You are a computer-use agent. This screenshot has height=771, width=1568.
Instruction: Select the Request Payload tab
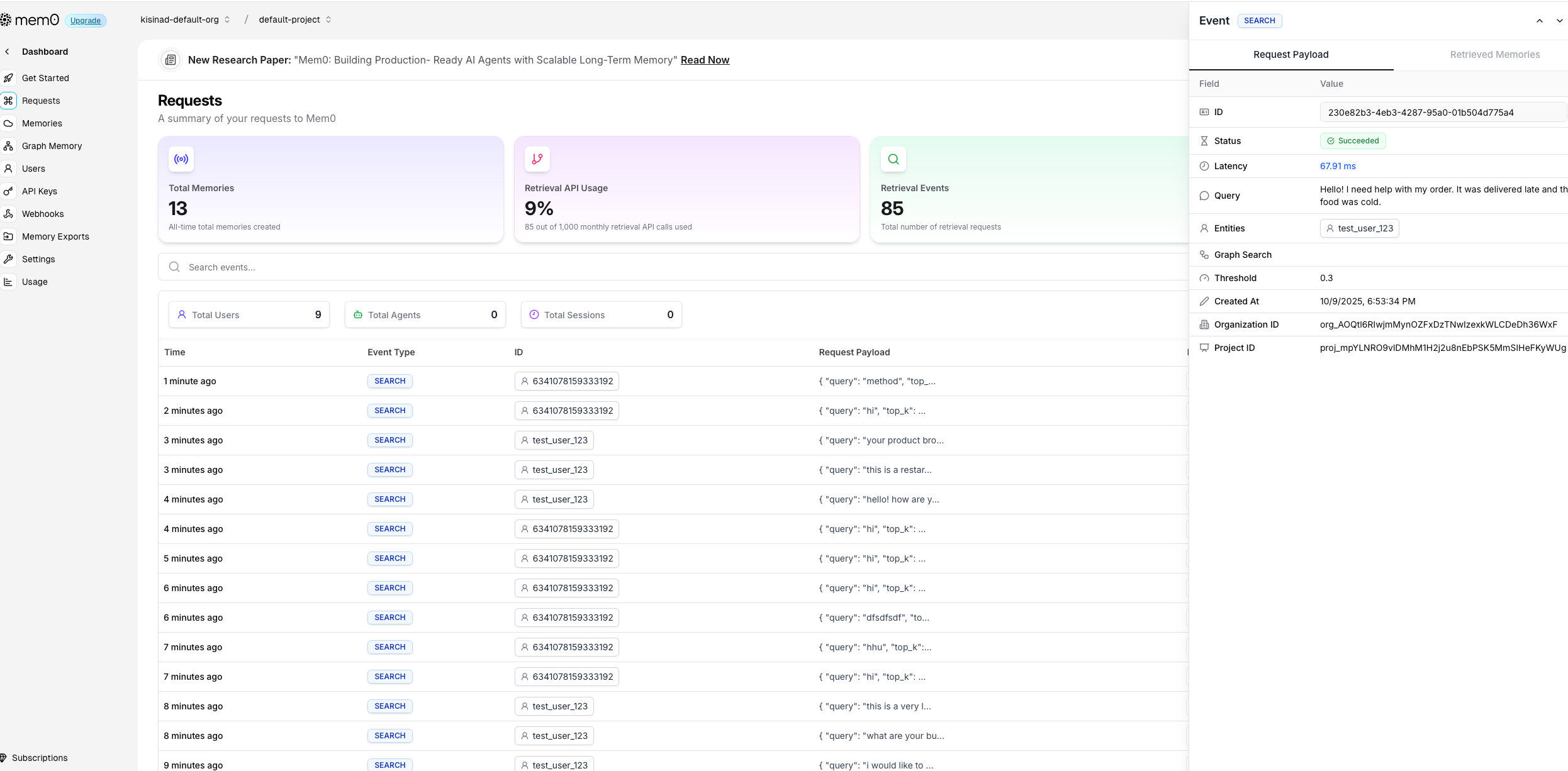tap(1291, 55)
